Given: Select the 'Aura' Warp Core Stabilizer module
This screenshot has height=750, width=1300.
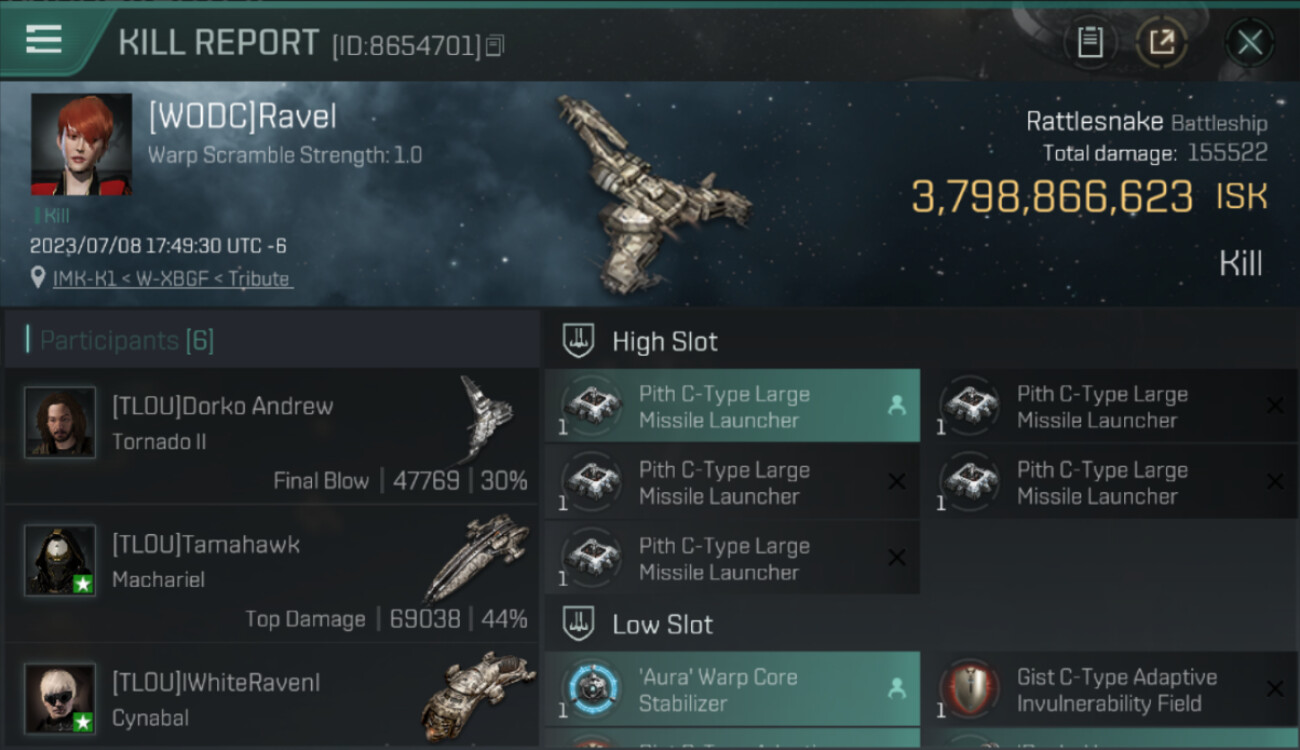Looking at the screenshot, I should tap(732, 689).
